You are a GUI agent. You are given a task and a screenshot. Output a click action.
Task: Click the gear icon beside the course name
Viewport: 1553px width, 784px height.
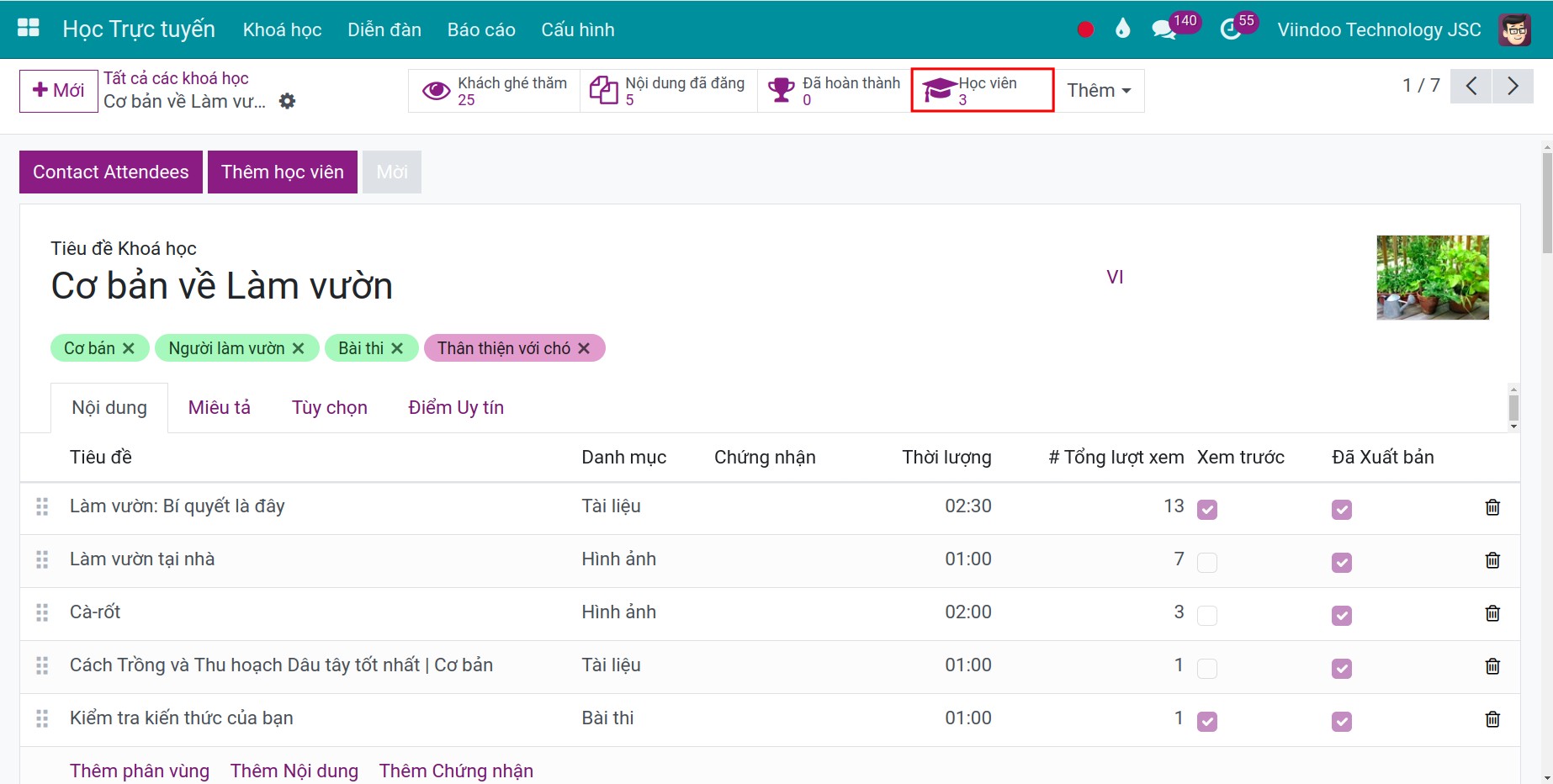[287, 101]
